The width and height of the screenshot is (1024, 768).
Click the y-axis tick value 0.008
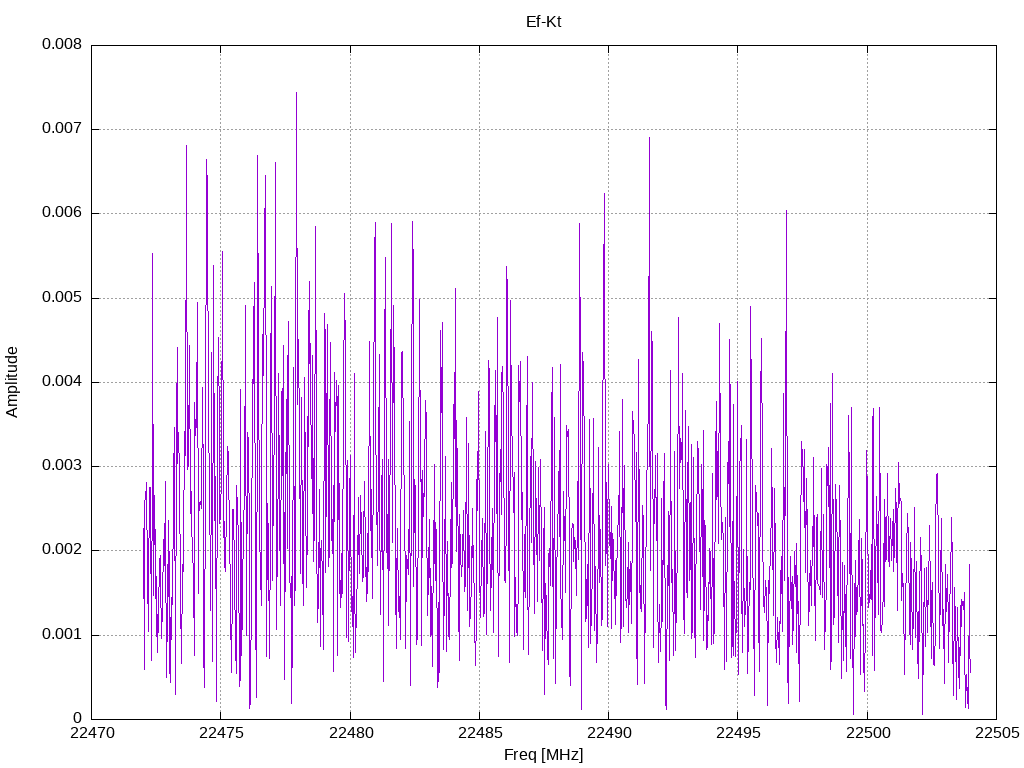(62, 44)
